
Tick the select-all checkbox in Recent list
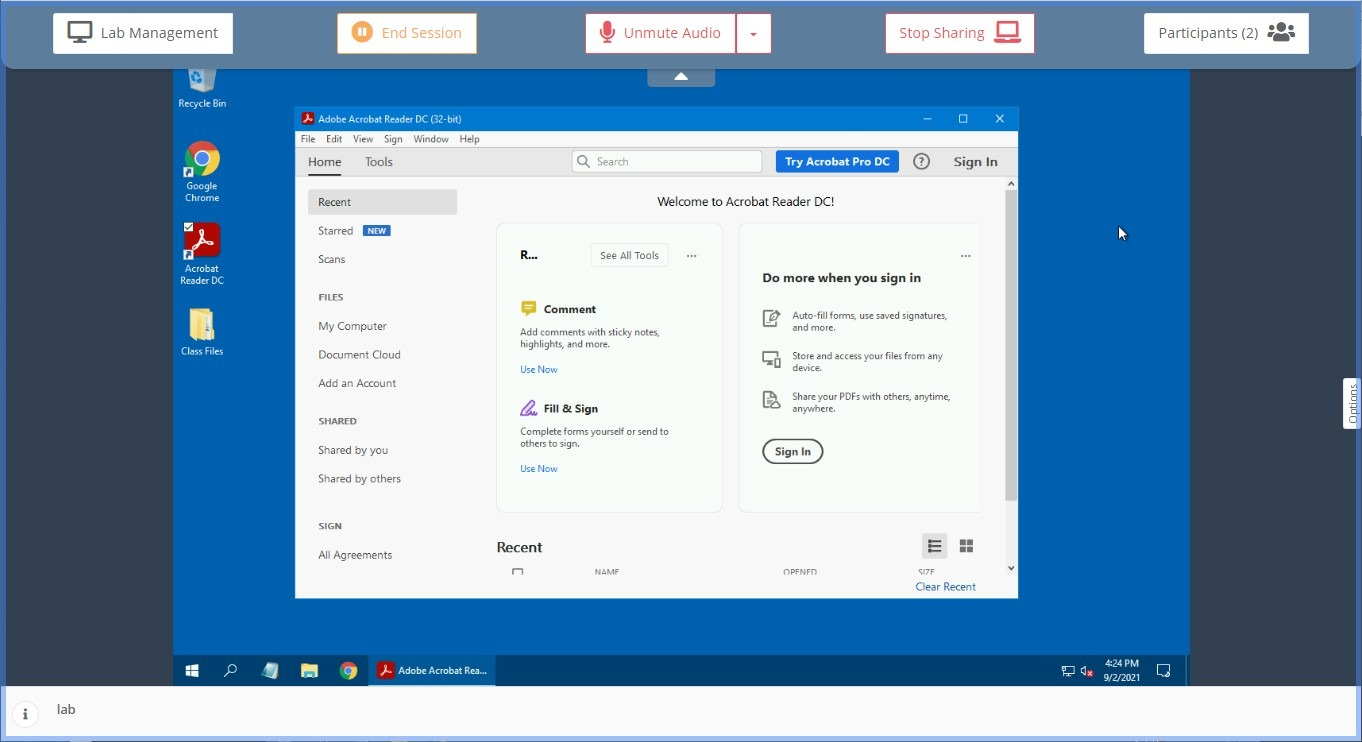[517, 572]
